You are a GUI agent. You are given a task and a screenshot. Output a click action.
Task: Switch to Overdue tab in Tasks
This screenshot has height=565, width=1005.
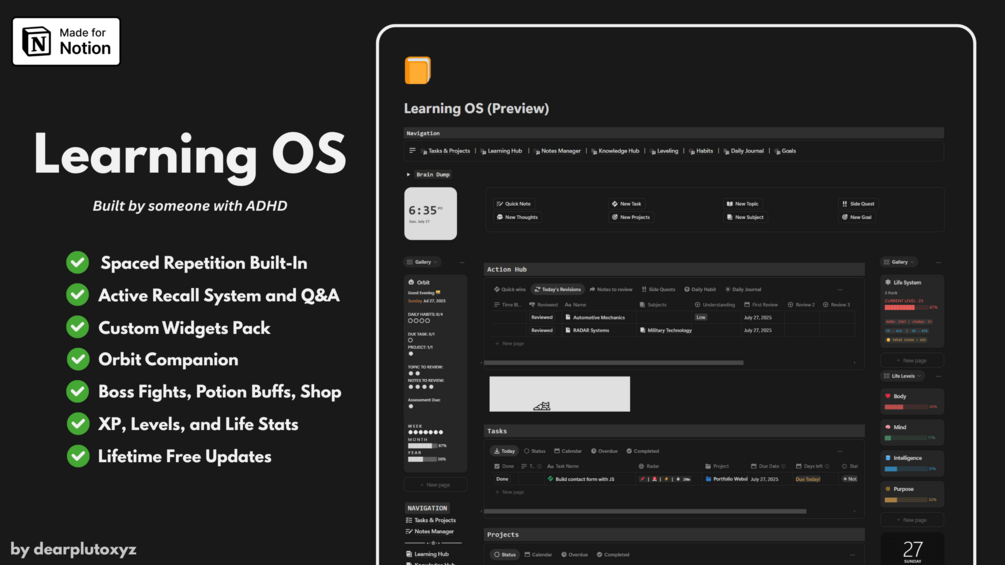604,451
